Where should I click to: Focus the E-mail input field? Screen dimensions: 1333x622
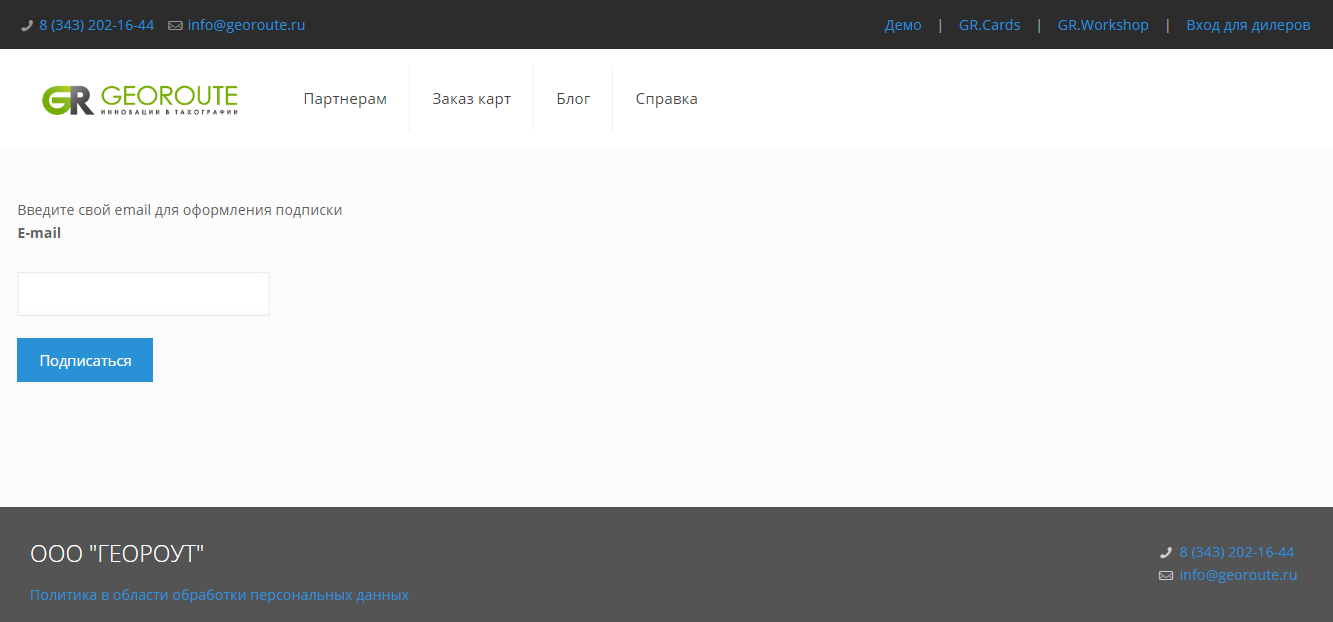point(143,294)
